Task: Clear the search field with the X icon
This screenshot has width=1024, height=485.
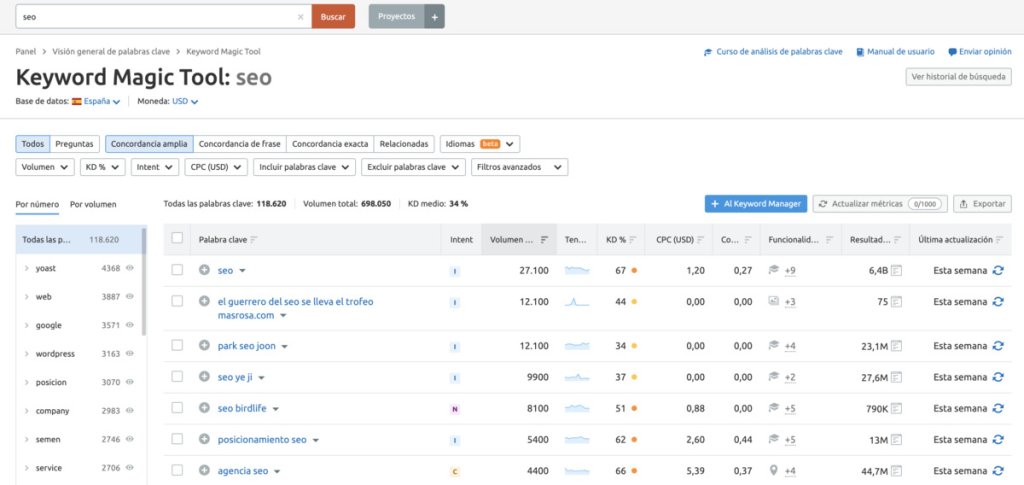Action: pyautogui.click(x=300, y=17)
